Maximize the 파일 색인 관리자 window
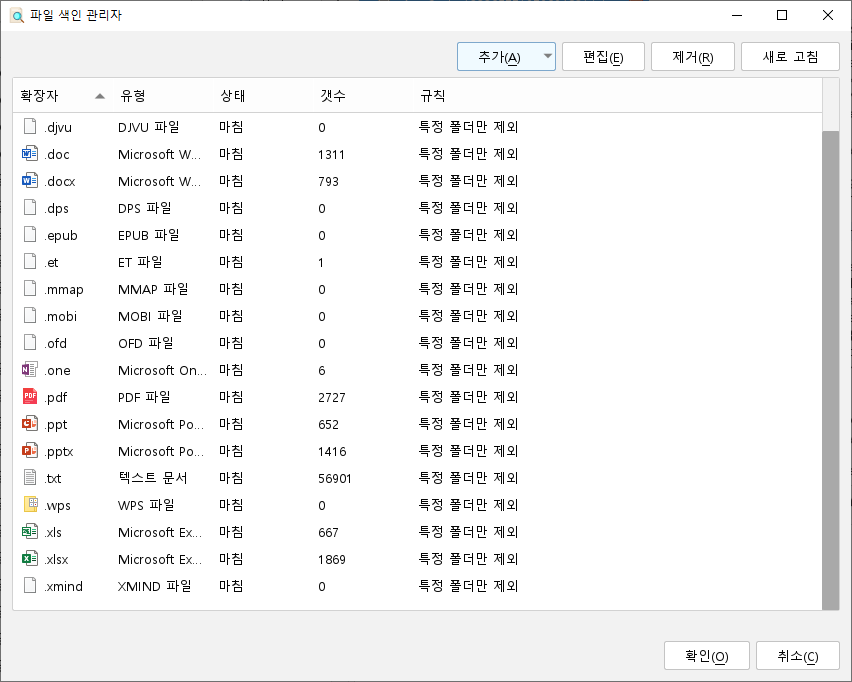The width and height of the screenshot is (852, 682). [x=782, y=15]
